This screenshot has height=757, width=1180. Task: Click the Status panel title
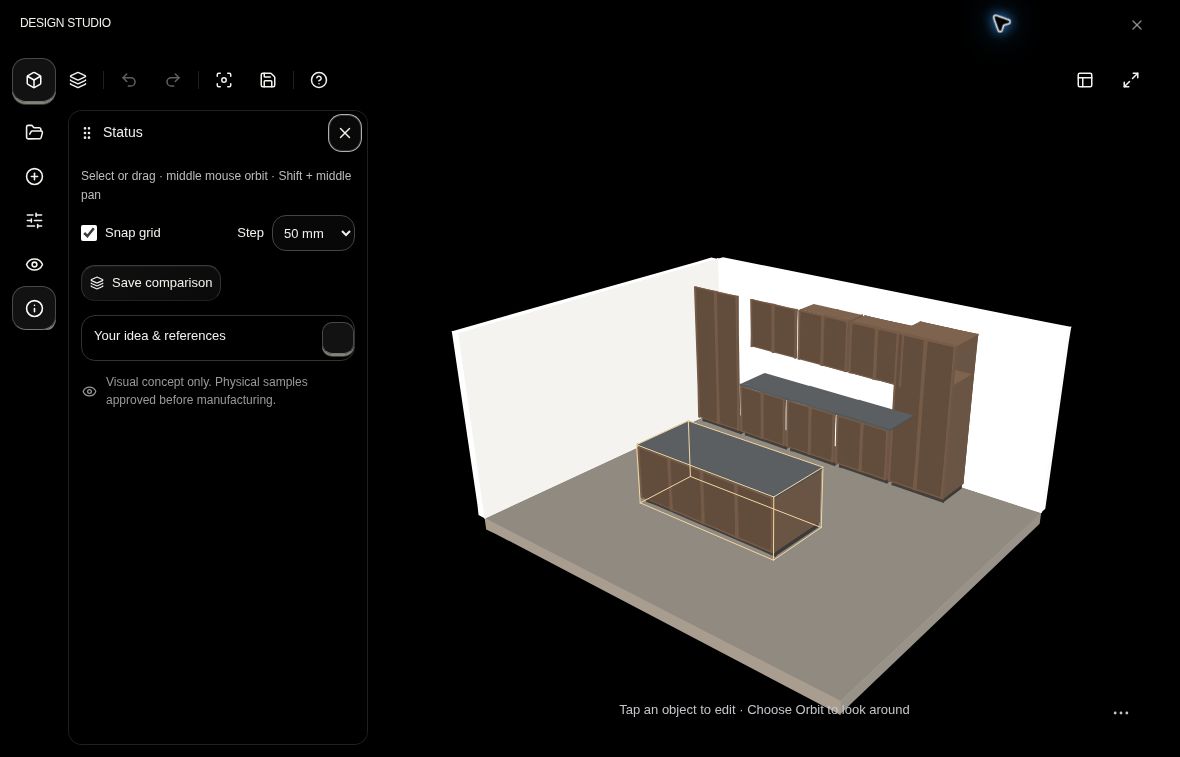123,132
